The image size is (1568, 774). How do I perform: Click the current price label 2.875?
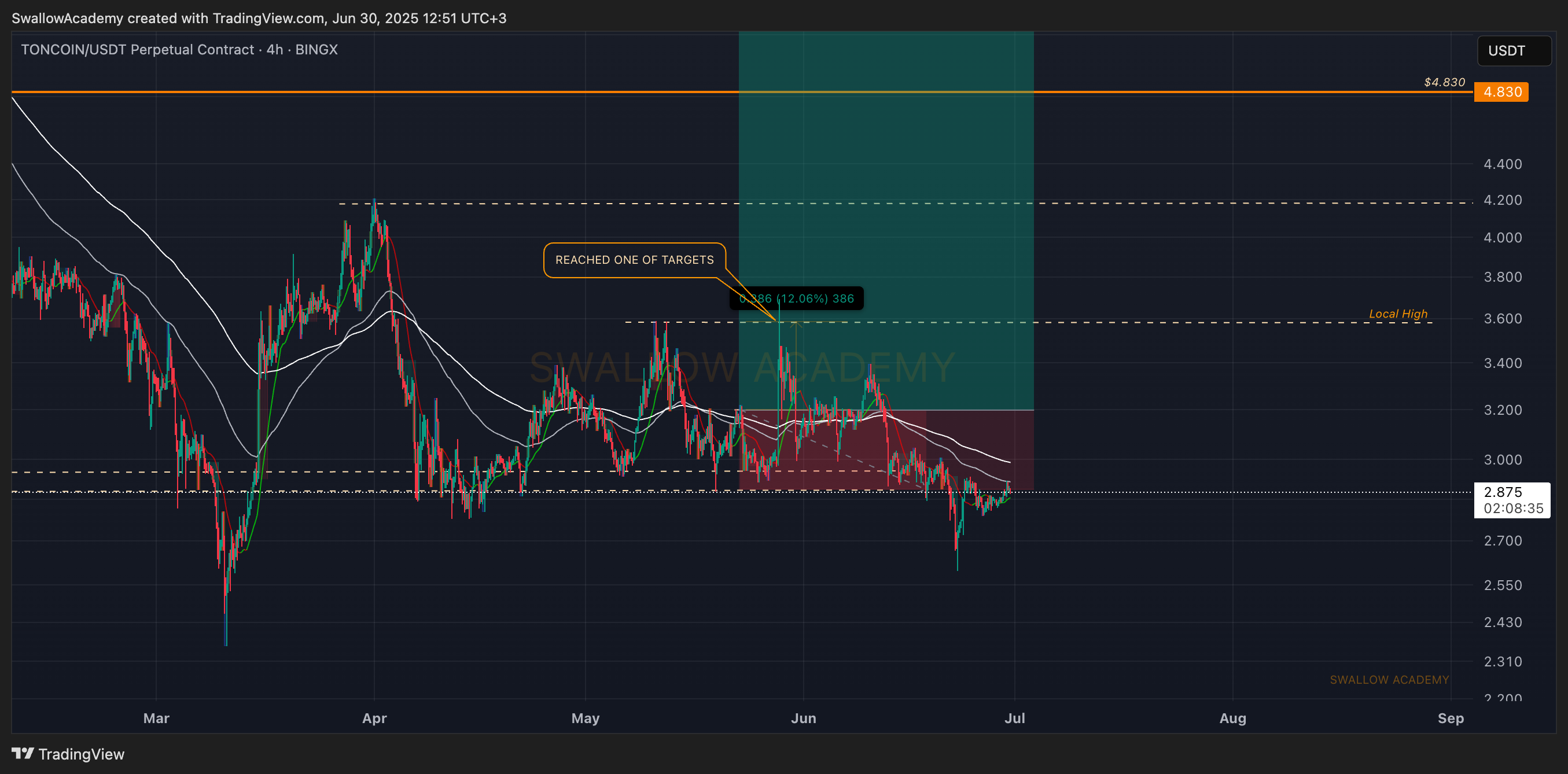pyautogui.click(x=1512, y=500)
